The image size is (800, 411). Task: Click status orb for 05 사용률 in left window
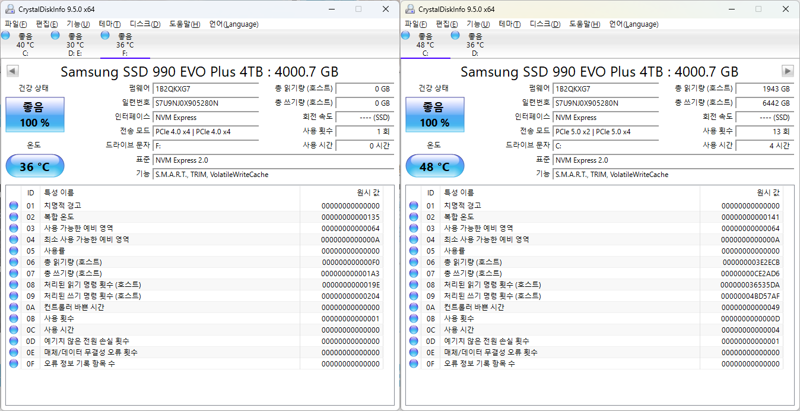[x=13, y=251]
